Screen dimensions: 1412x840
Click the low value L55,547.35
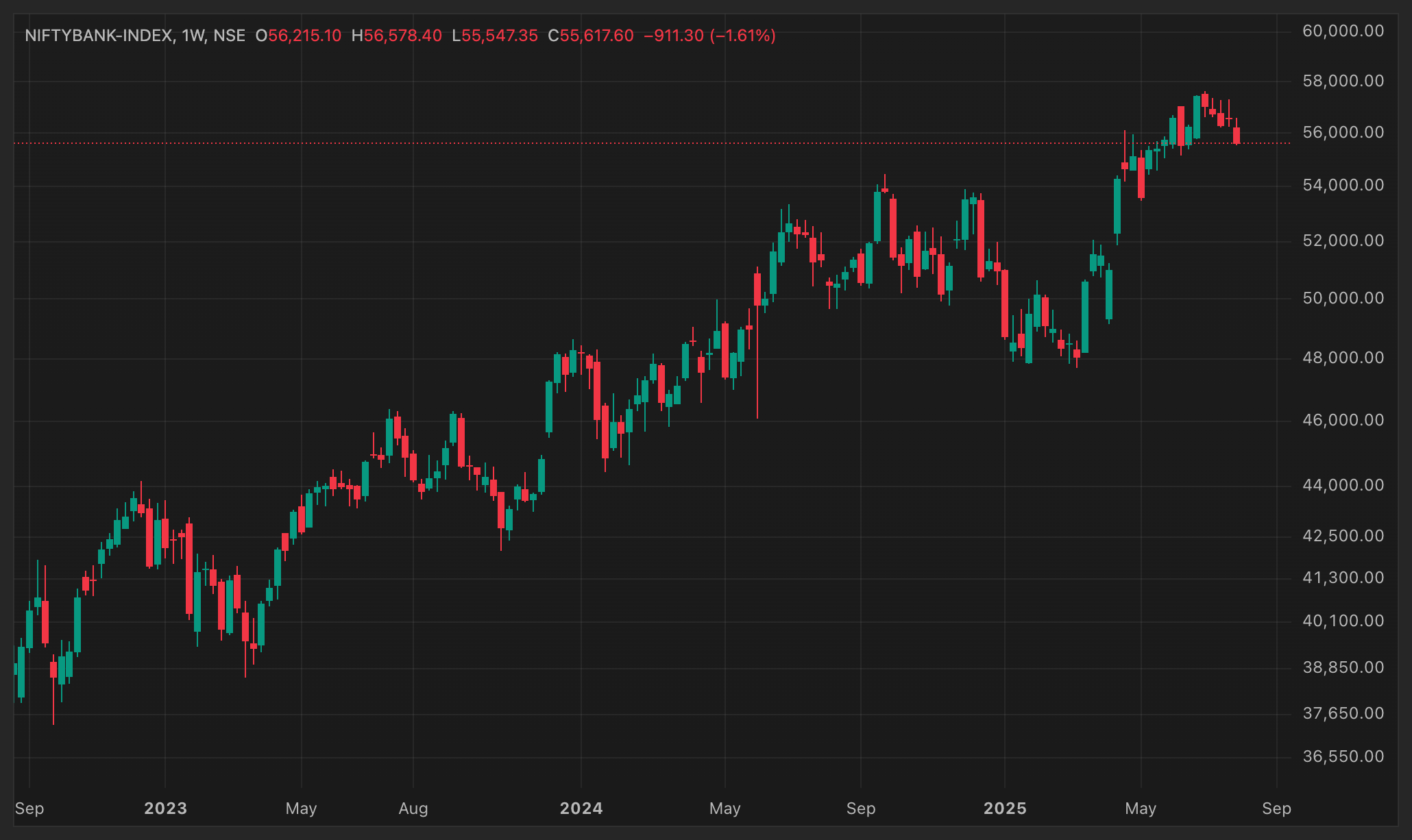[x=495, y=36]
